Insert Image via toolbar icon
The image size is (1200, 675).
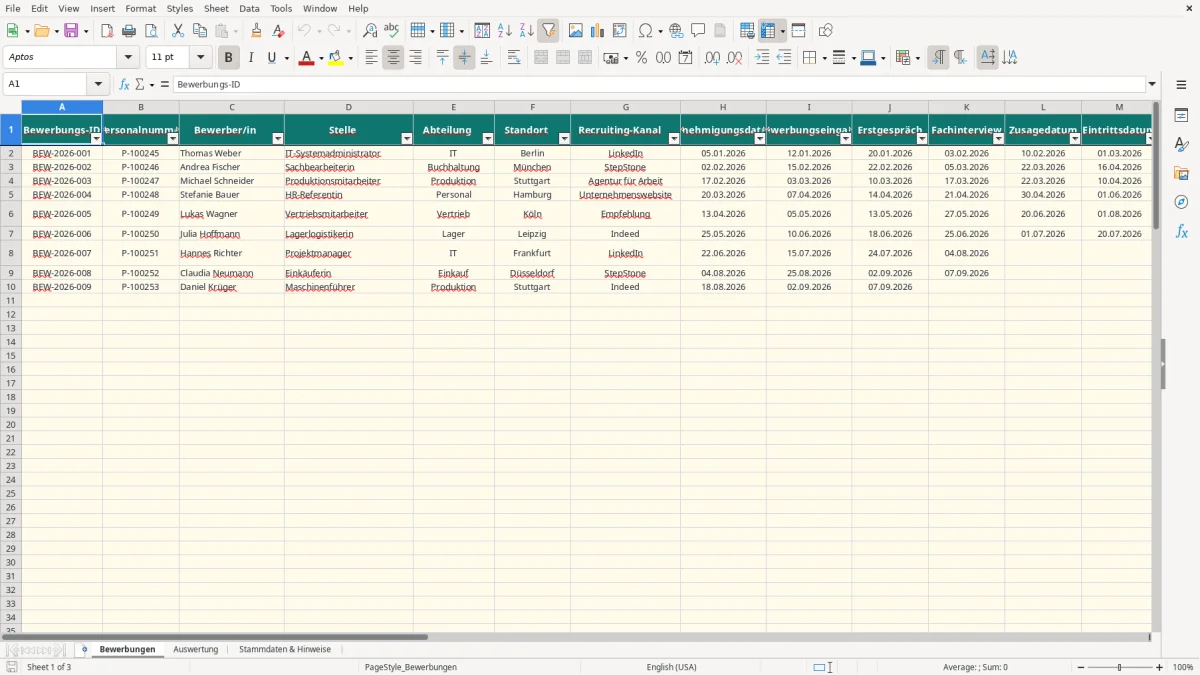point(576,31)
